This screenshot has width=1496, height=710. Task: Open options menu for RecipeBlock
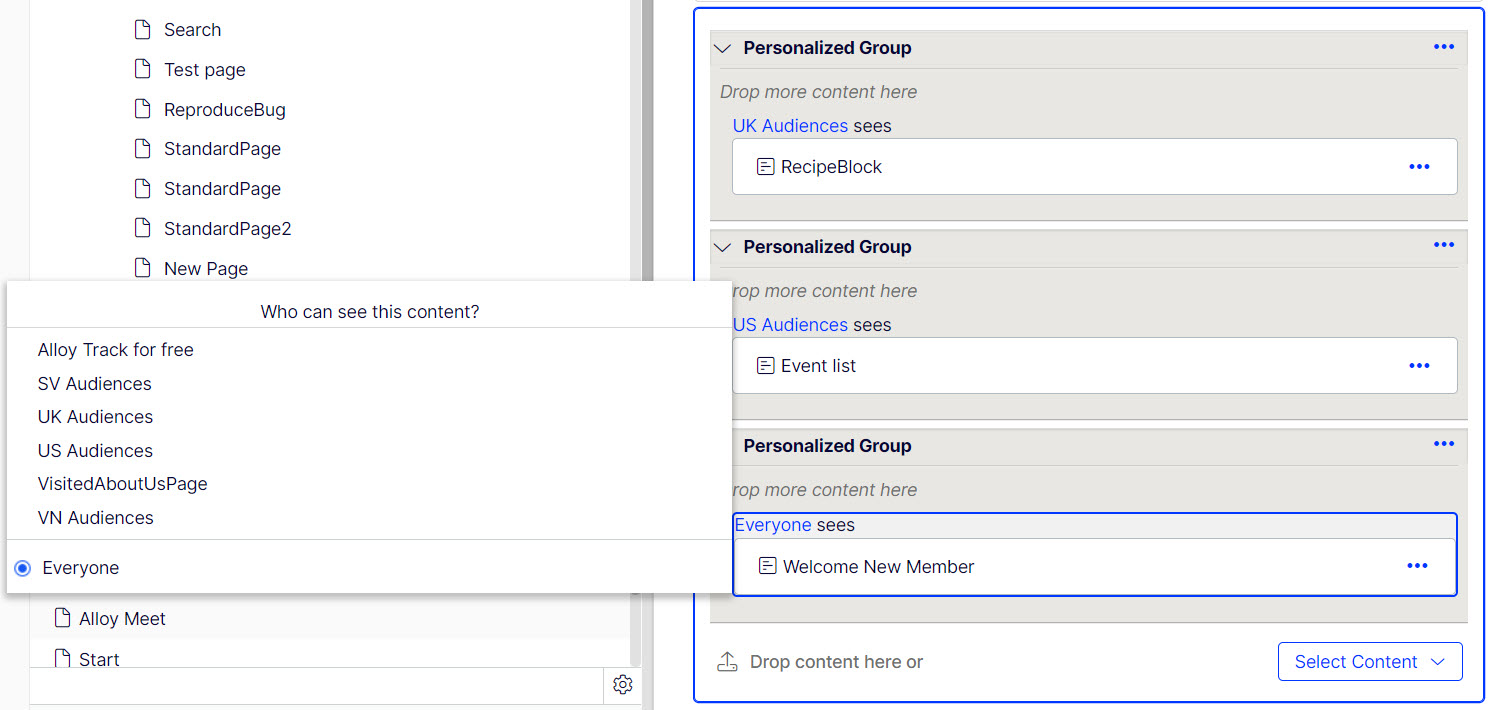[1419, 167]
